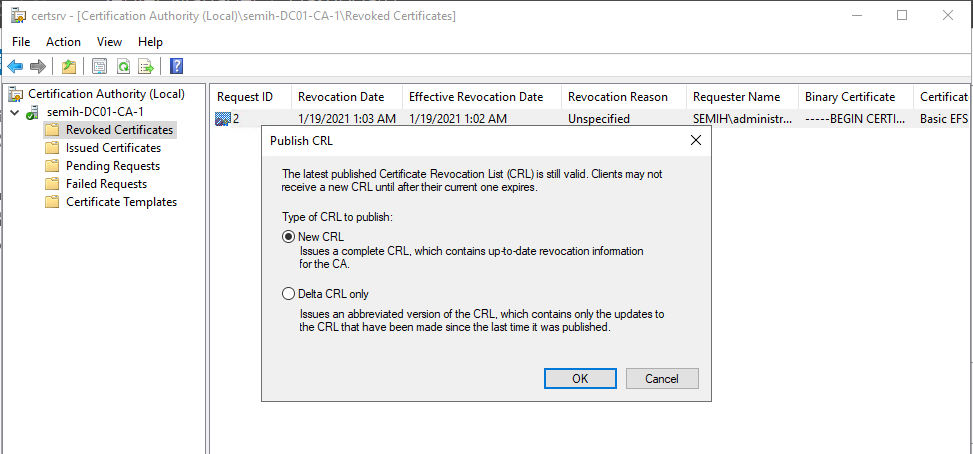Click the Export List toolbar icon
The height and width of the screenshot is (454, 973).
click(x=146, y=67)
